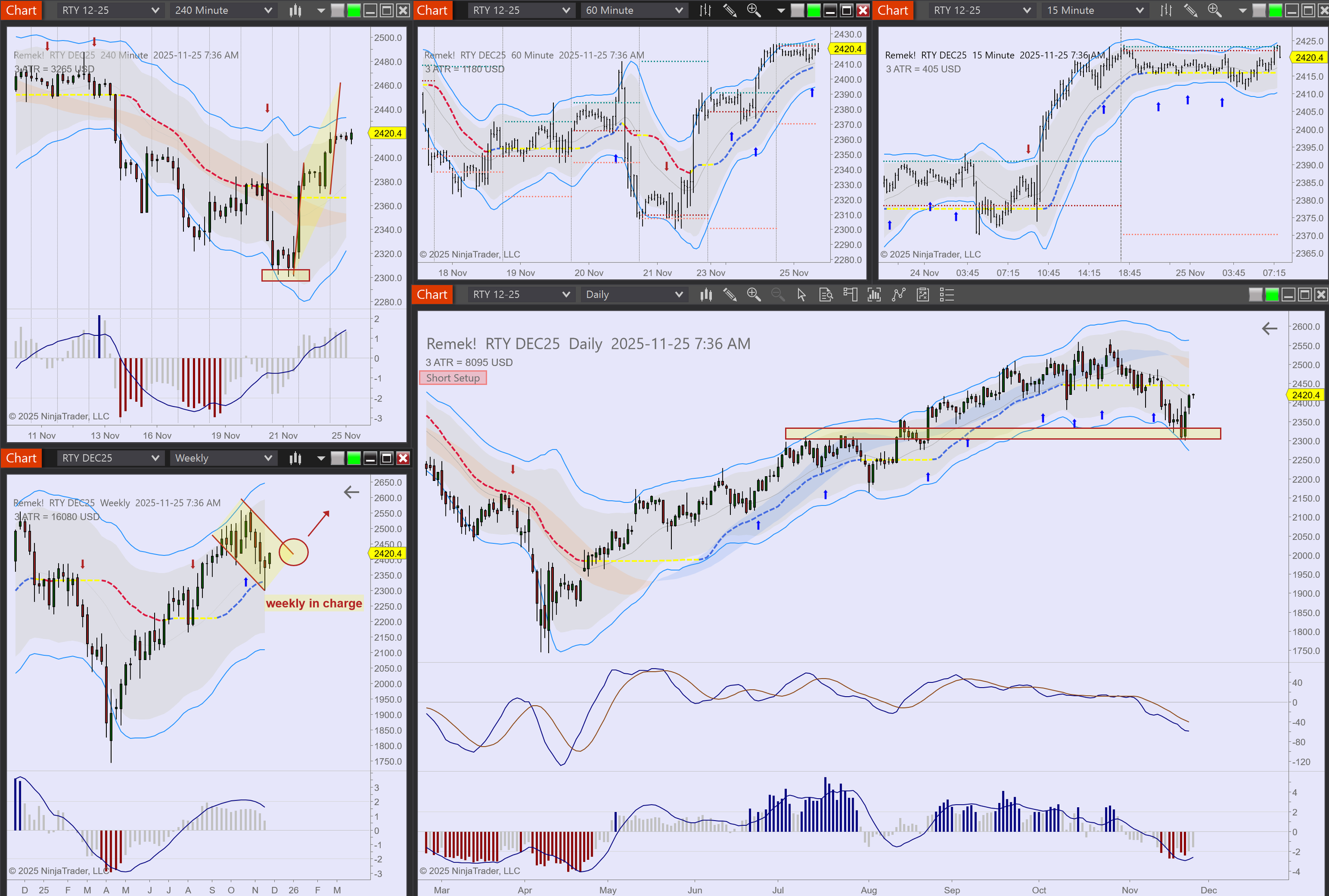Click bar style icon in 60 Minute chart
The height and width of the screenshot is (896, 1329).
click(705, 10)
